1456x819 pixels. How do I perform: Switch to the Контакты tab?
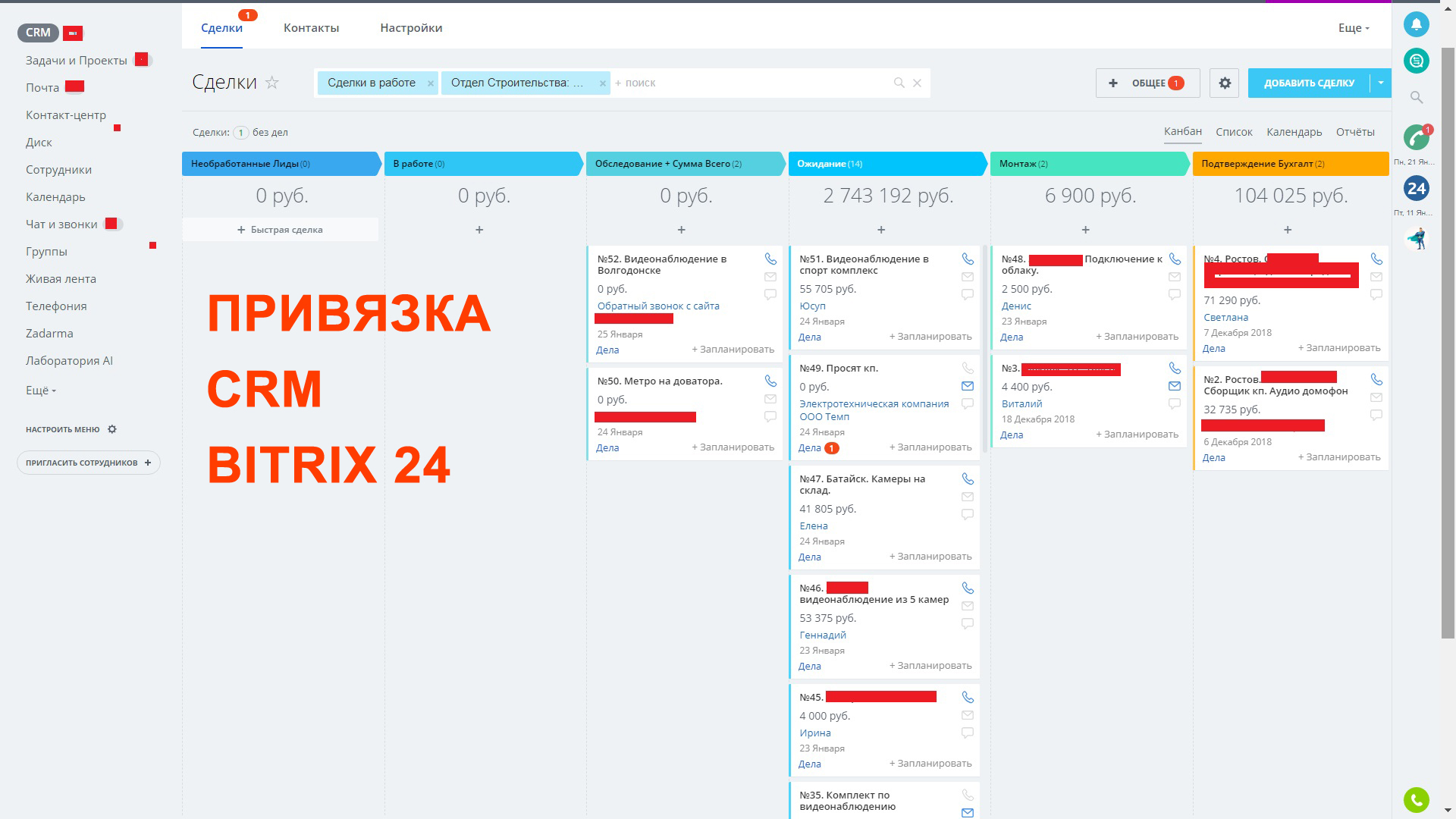point(311,28)
